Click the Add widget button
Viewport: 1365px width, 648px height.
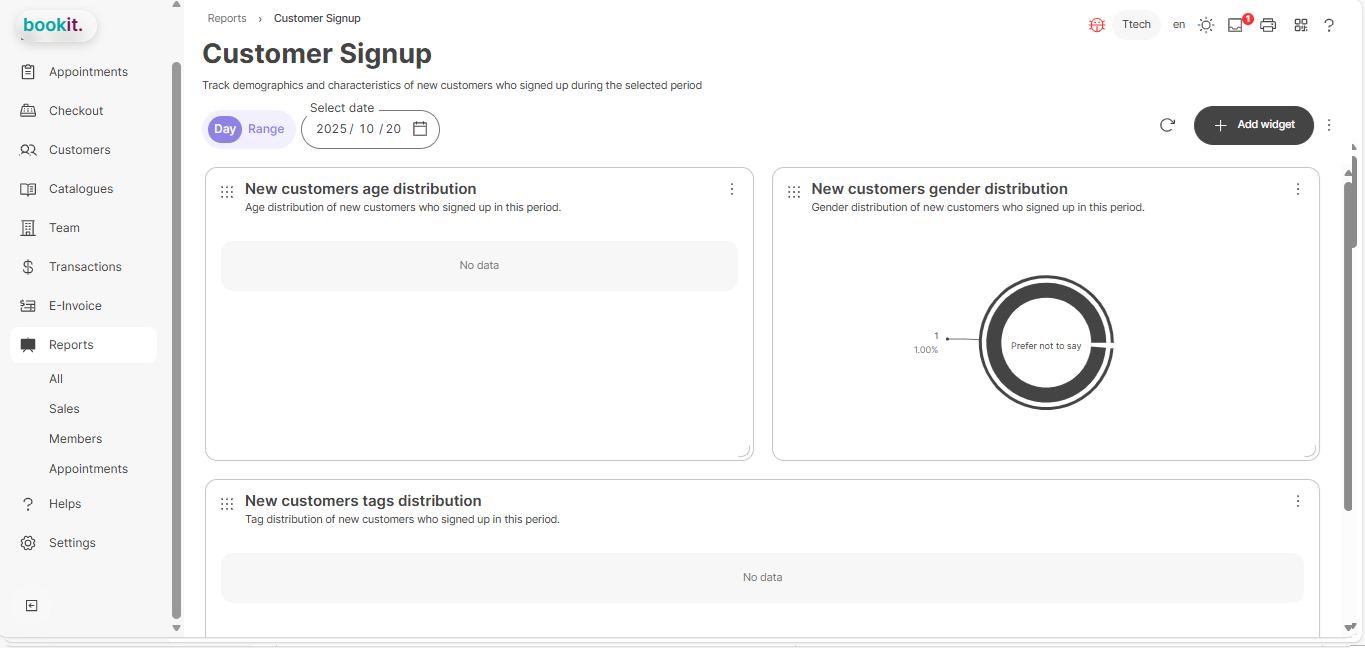(1253, 125)
